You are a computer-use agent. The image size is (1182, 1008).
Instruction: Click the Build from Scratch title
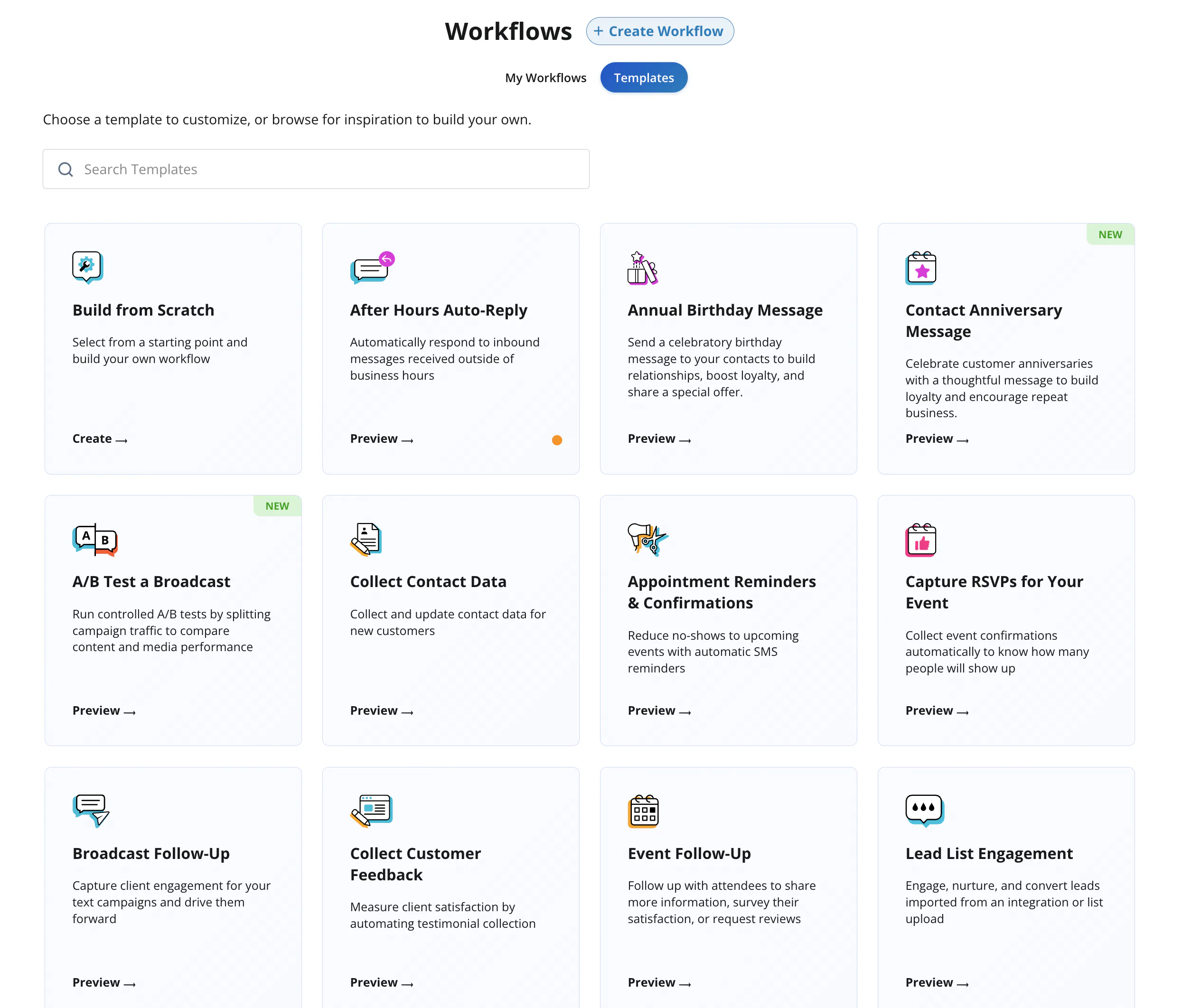click(143, 310)
